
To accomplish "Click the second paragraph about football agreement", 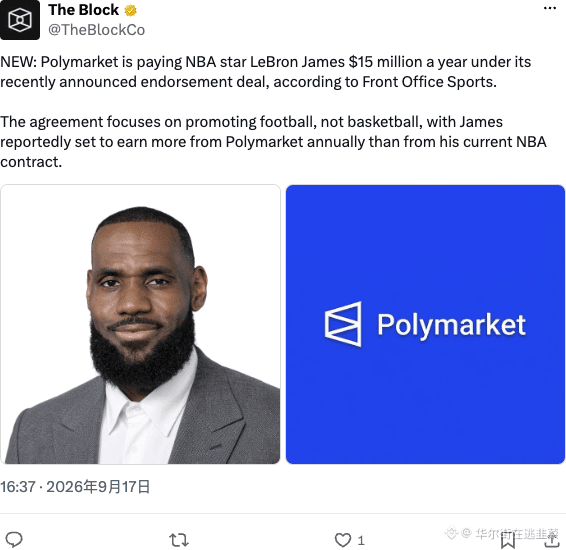I will [x=273, y=142].
